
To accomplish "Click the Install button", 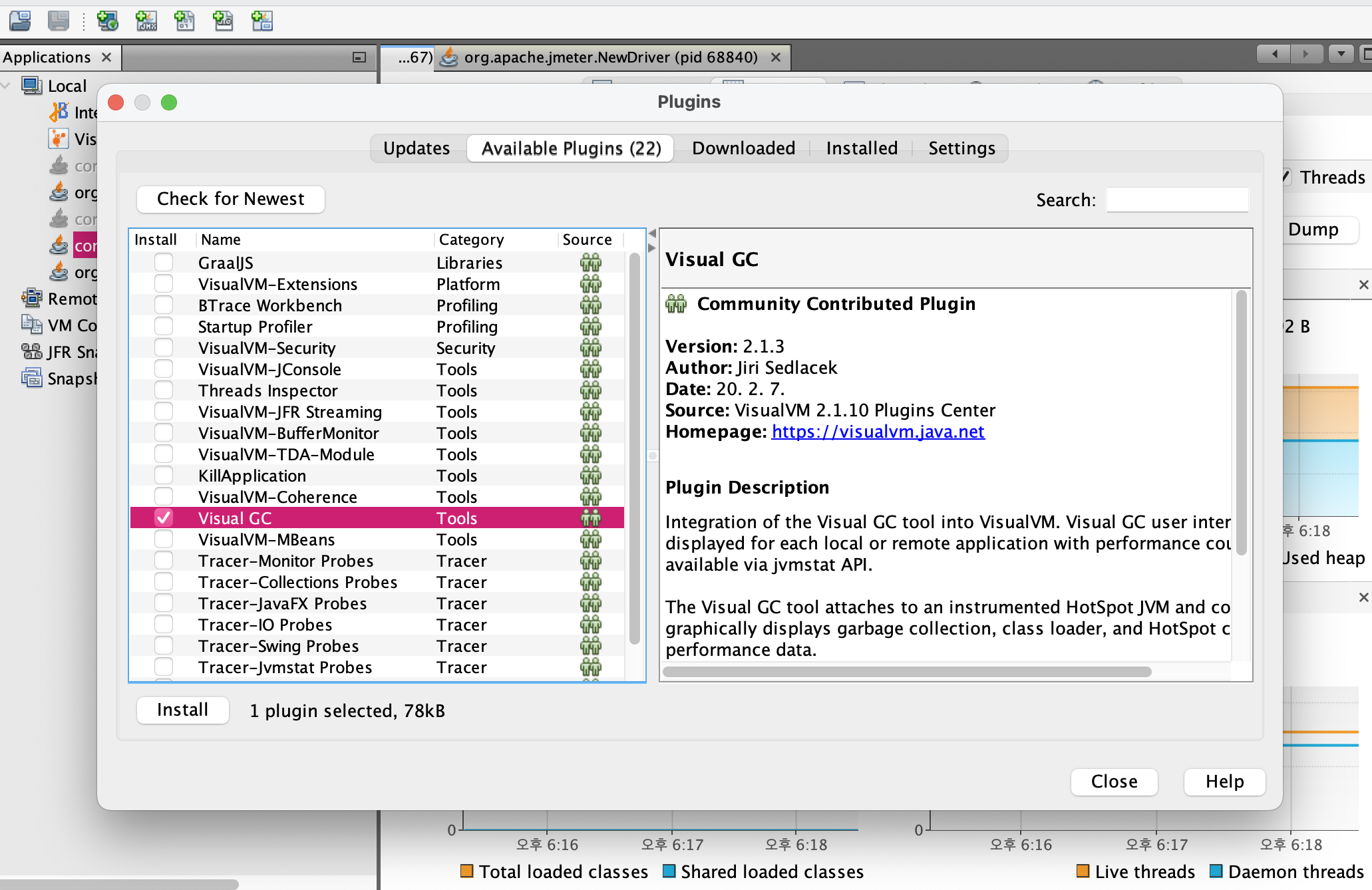I will tap(182, 710).
